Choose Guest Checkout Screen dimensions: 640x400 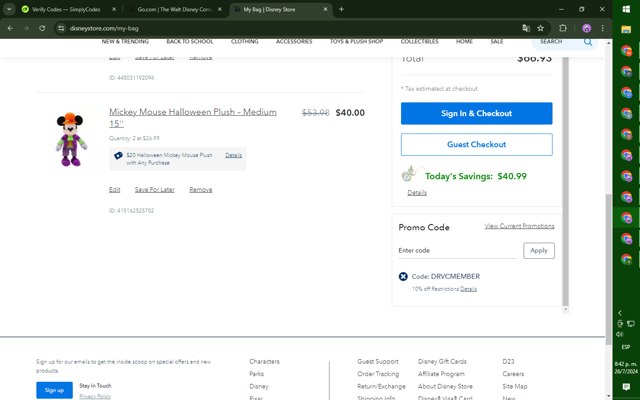(476, 144)
